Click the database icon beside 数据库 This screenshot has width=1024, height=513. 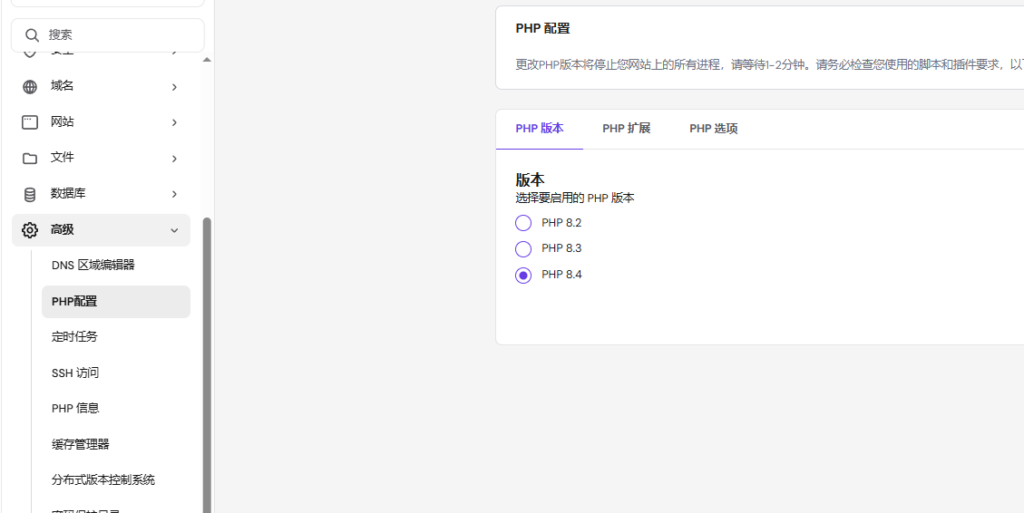click(x=30, y=194)
